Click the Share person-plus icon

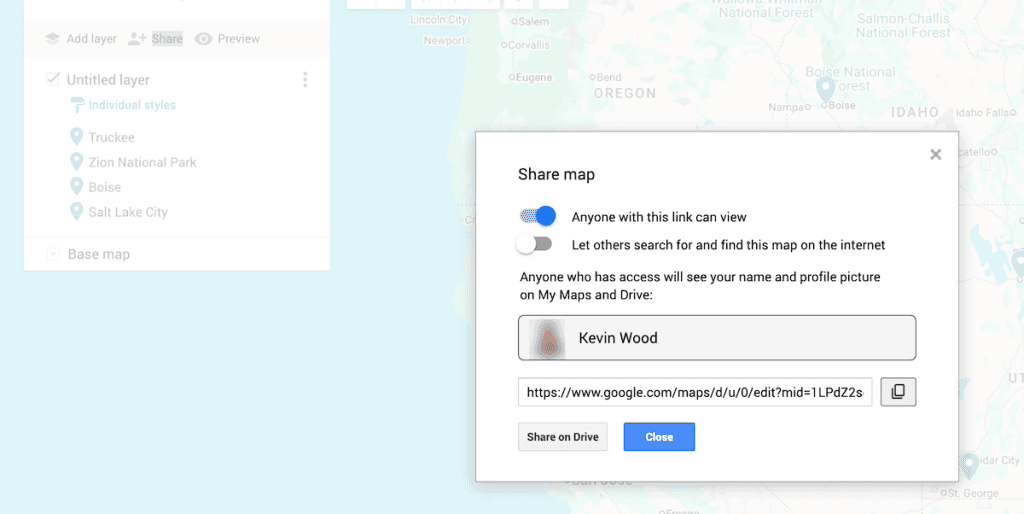coord(136,39)
